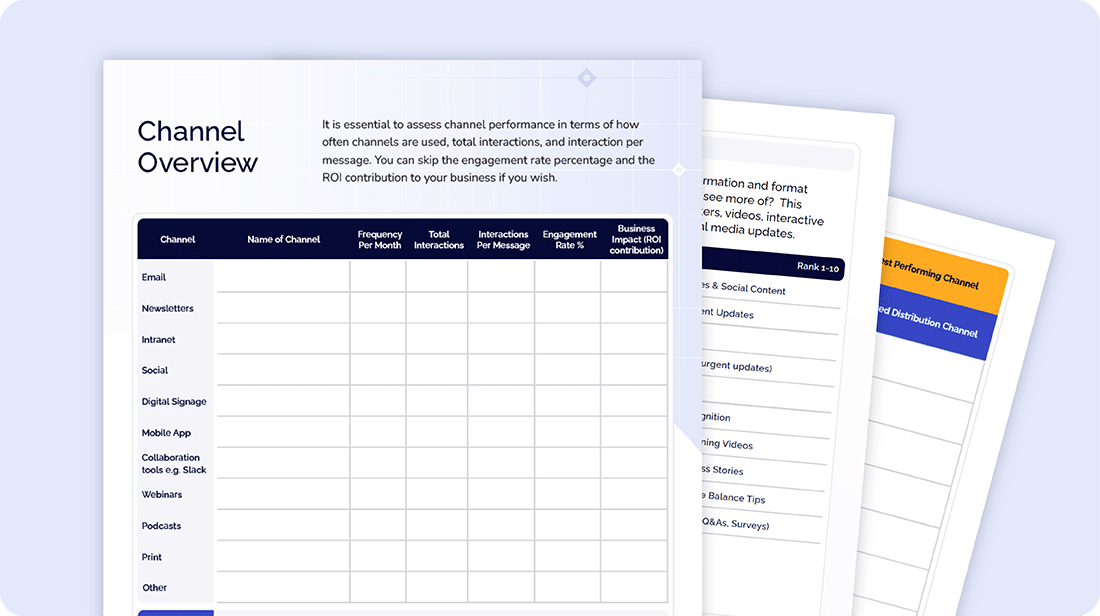Image resolution: width=1100 pixels, height=616 pixels.
Task: Select the Newsletters row label
Action: [168, 308]
